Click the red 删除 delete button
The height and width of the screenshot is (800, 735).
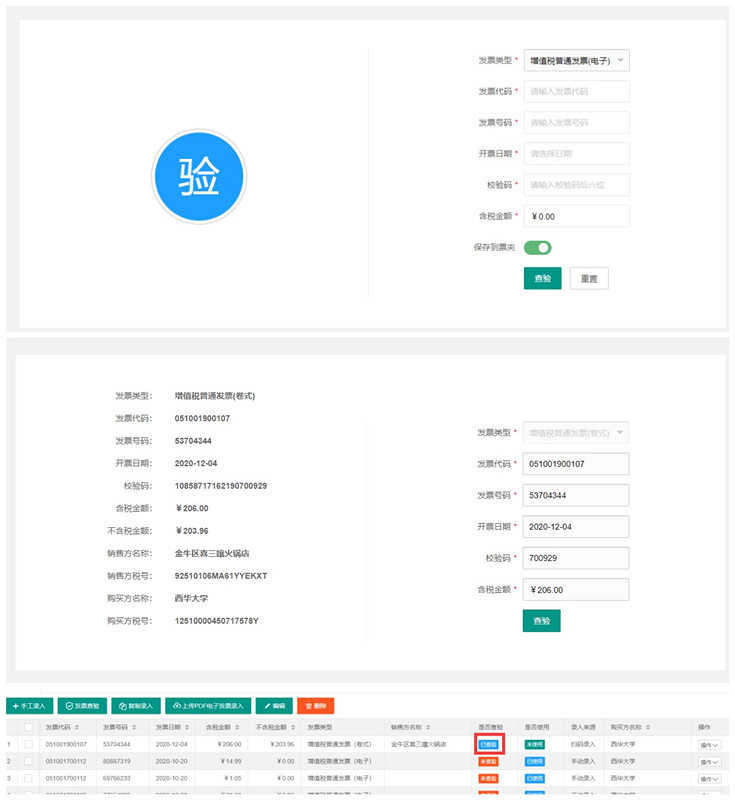[315, 705]
